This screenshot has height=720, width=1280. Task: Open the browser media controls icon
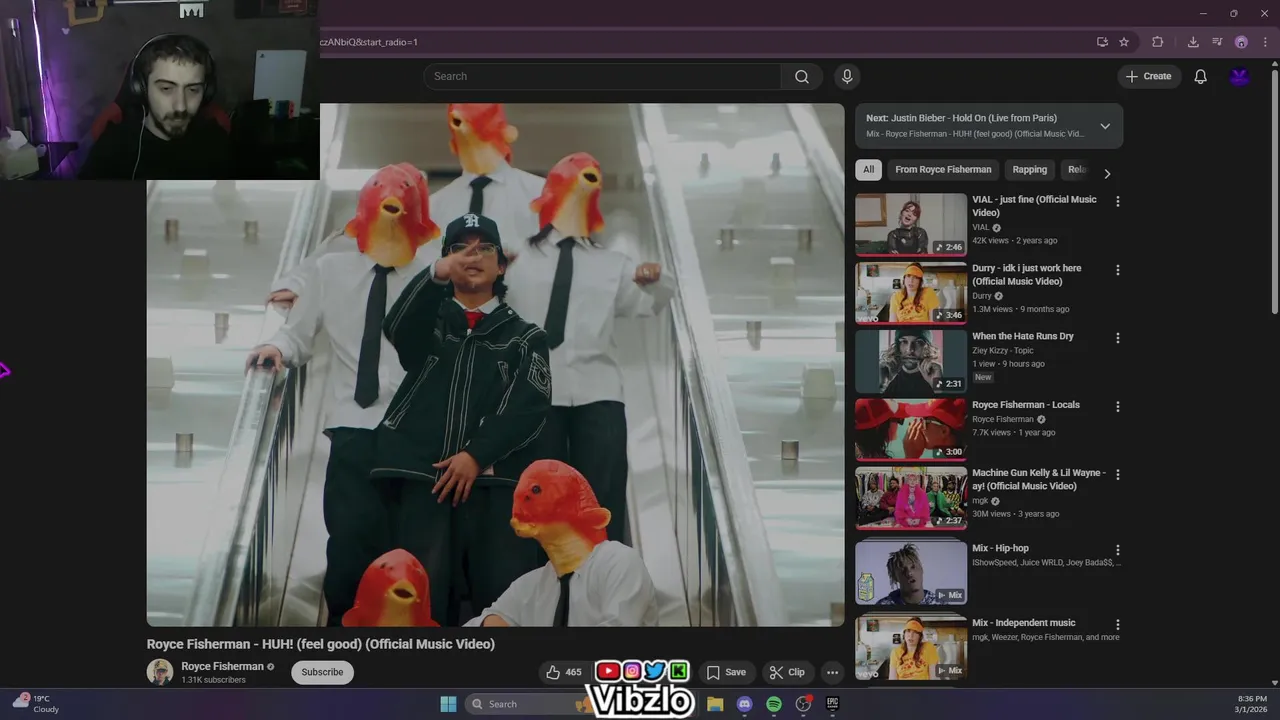(1217, 42)
